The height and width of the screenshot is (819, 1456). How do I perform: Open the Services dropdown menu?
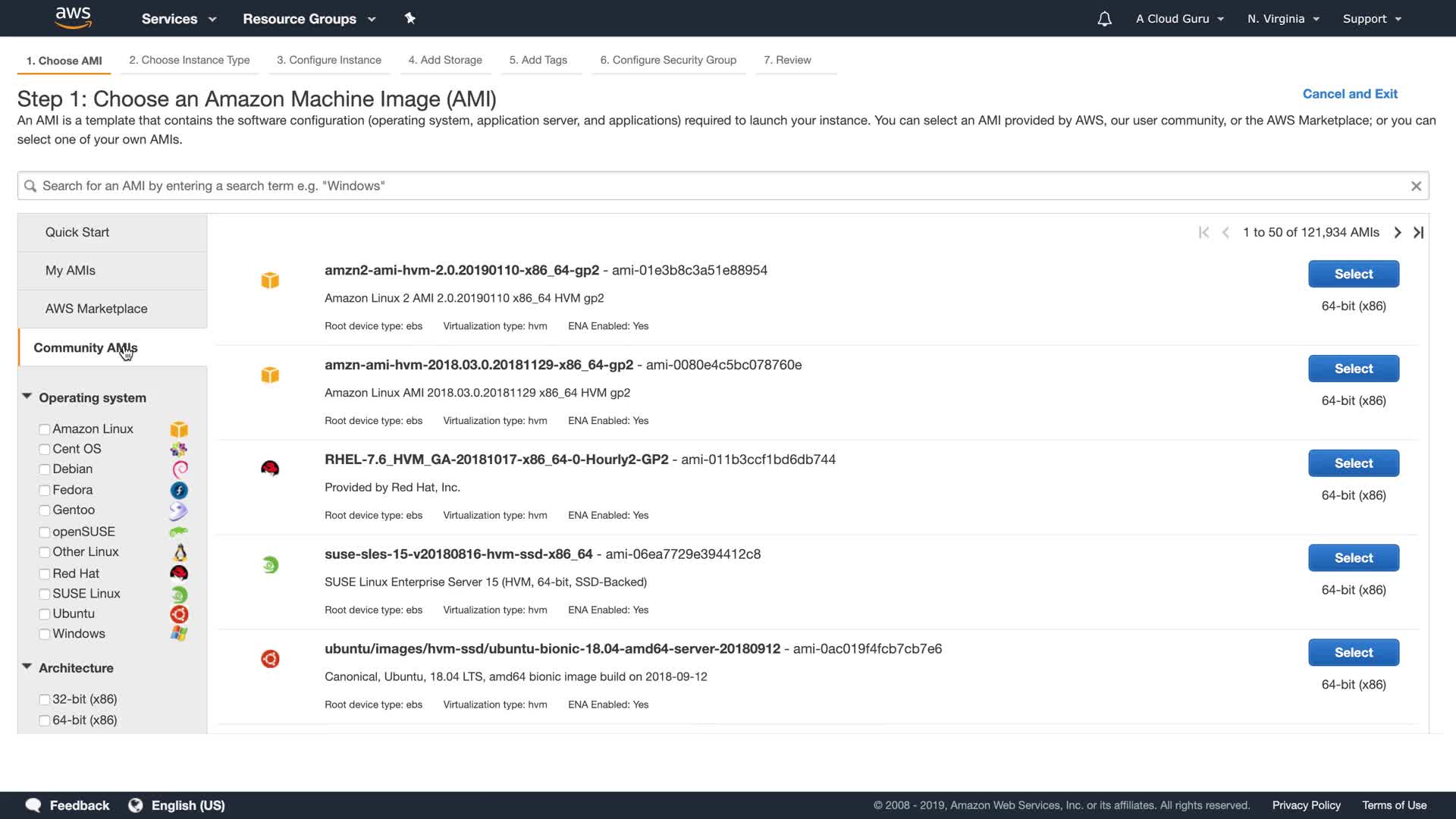click(178, 19)
